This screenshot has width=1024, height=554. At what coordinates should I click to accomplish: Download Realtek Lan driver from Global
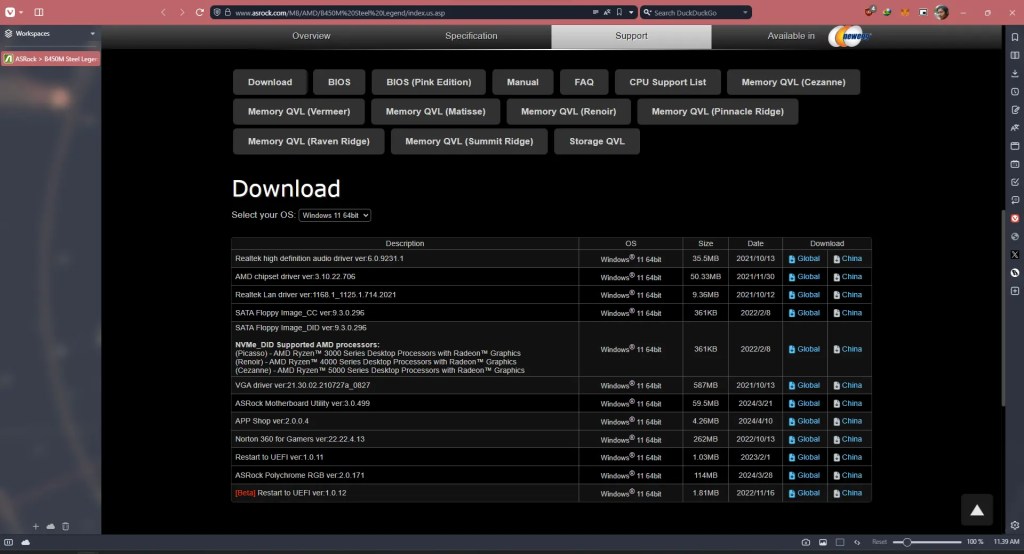[x=804, y=295]
